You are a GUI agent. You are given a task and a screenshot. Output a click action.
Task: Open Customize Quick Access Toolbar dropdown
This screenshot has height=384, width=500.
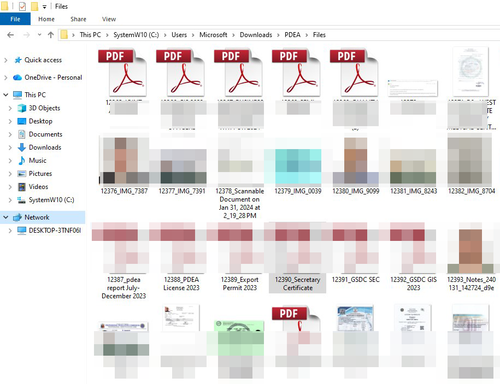(44, 6)
